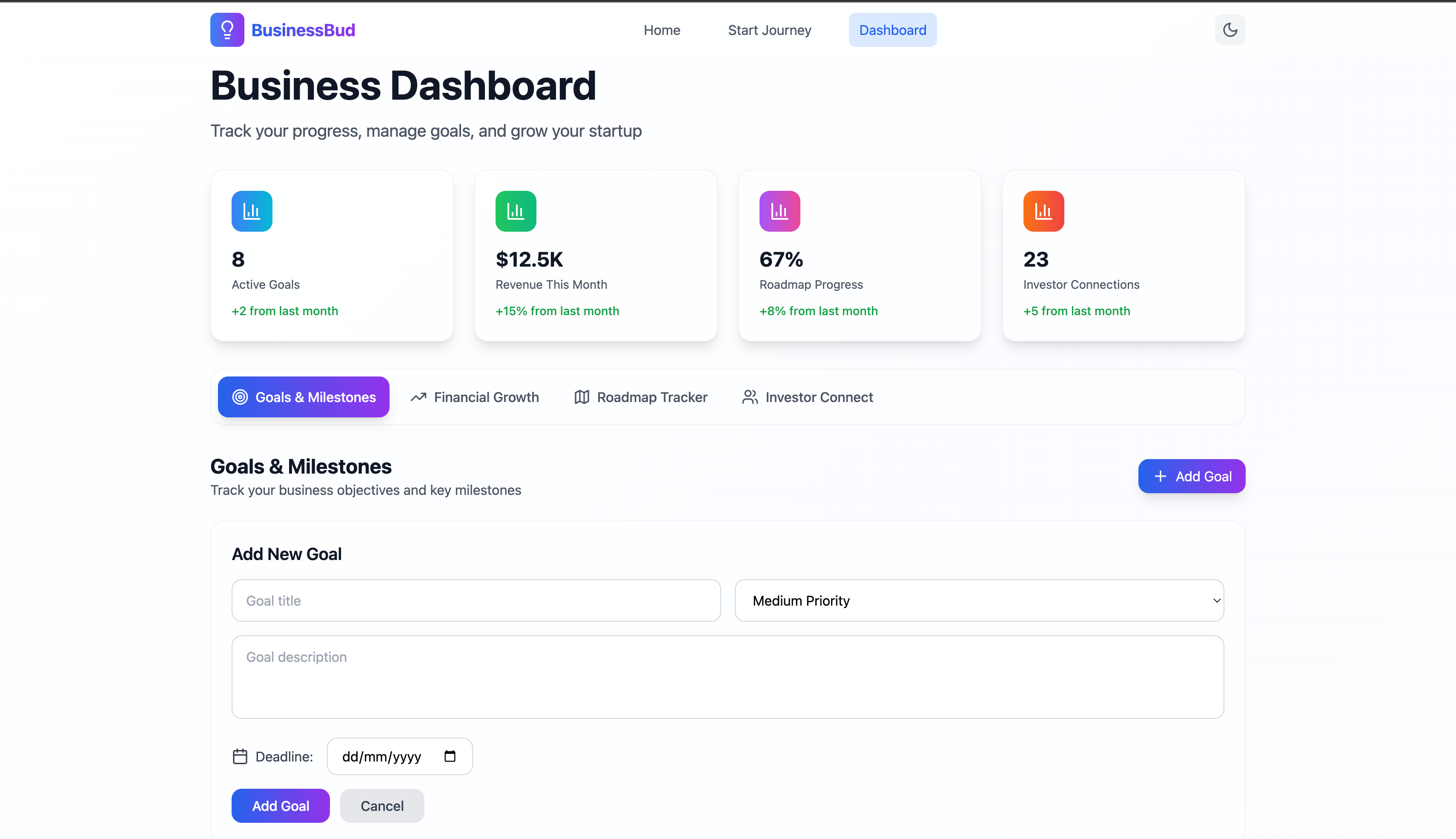The image size is (1456, 839).
Task: Navigate to Home in top nav
Action: [x=662, y=30]
